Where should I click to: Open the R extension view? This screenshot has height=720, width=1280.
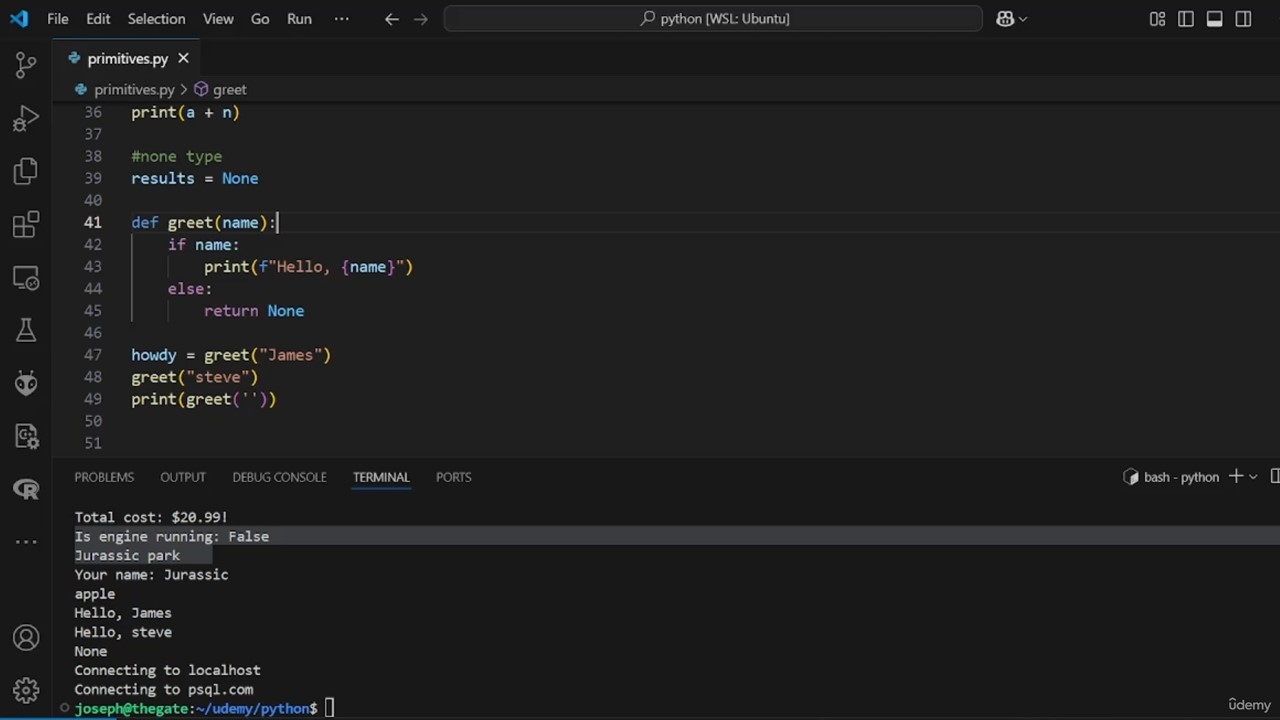(26, 489)
